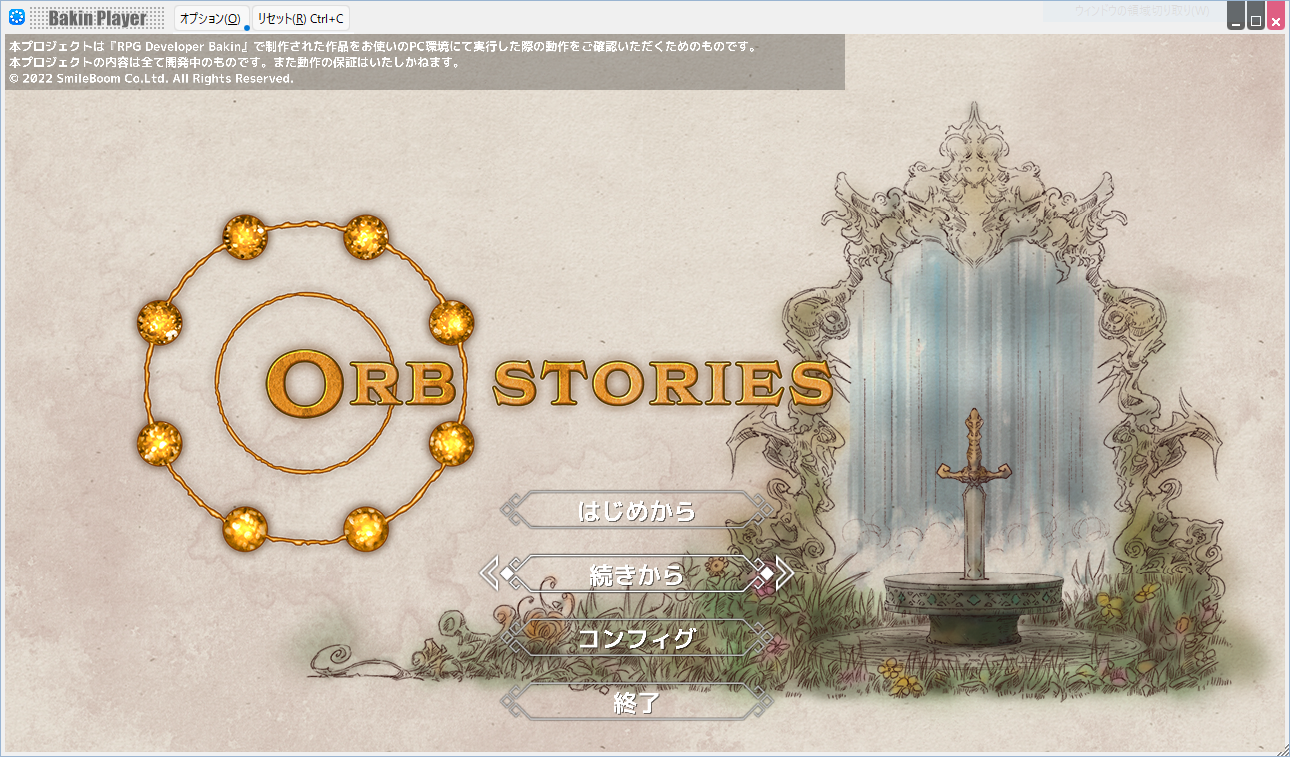Minimize the Bakin Player window

(x=1236, y=19)
